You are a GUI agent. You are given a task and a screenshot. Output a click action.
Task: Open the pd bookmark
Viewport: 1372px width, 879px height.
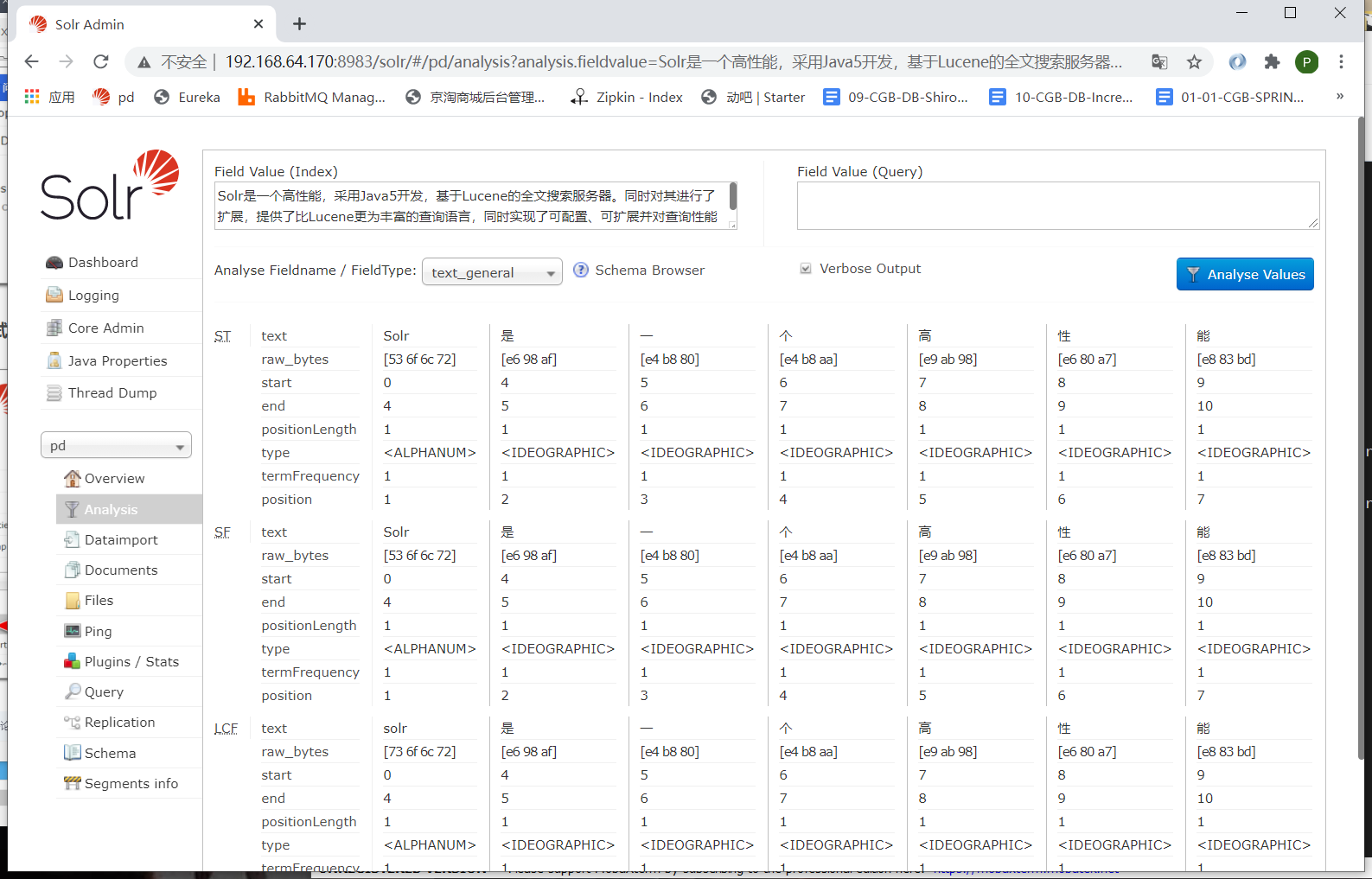[x=114, y=97]
